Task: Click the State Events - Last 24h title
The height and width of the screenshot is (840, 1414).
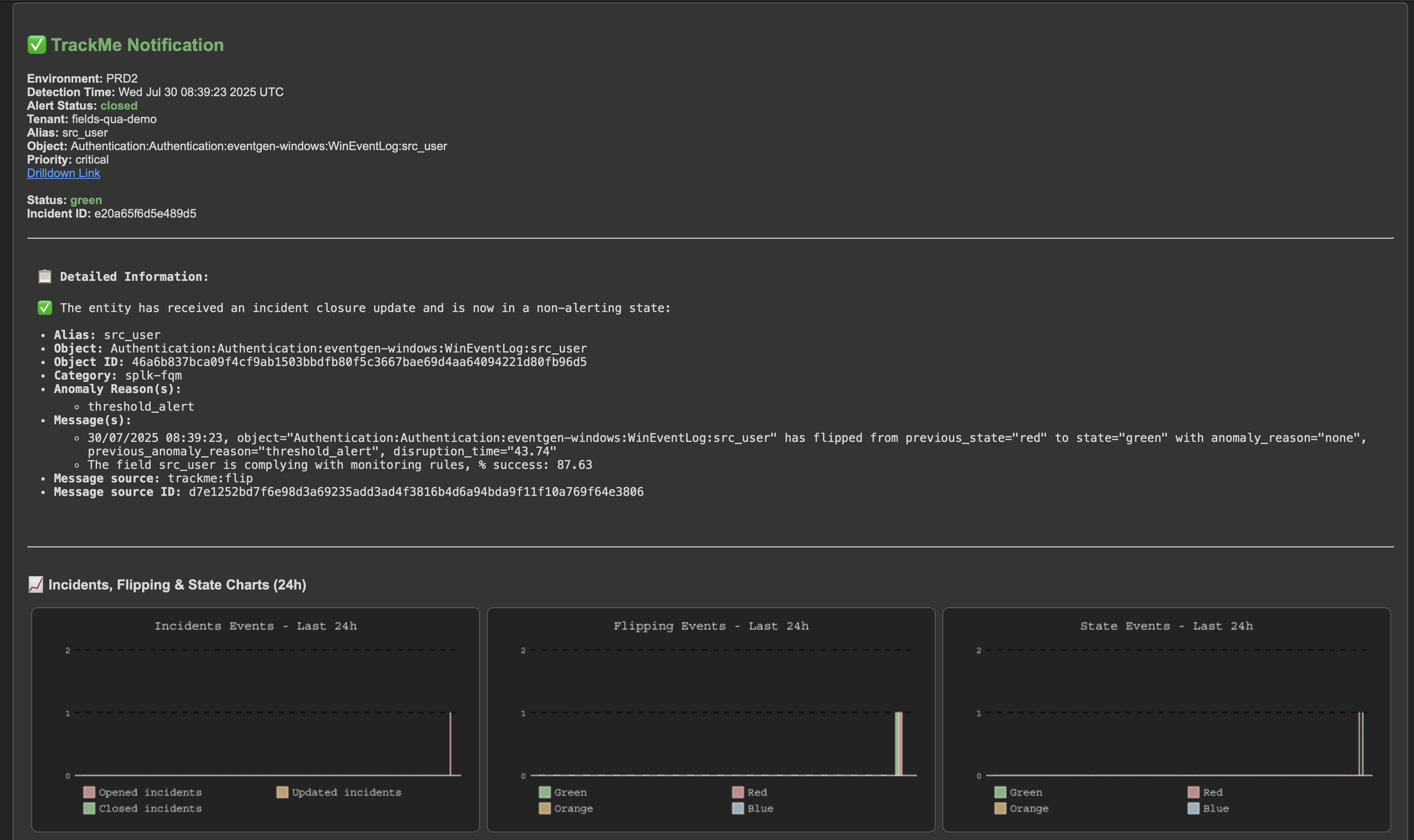Action: pos(1166,626)
